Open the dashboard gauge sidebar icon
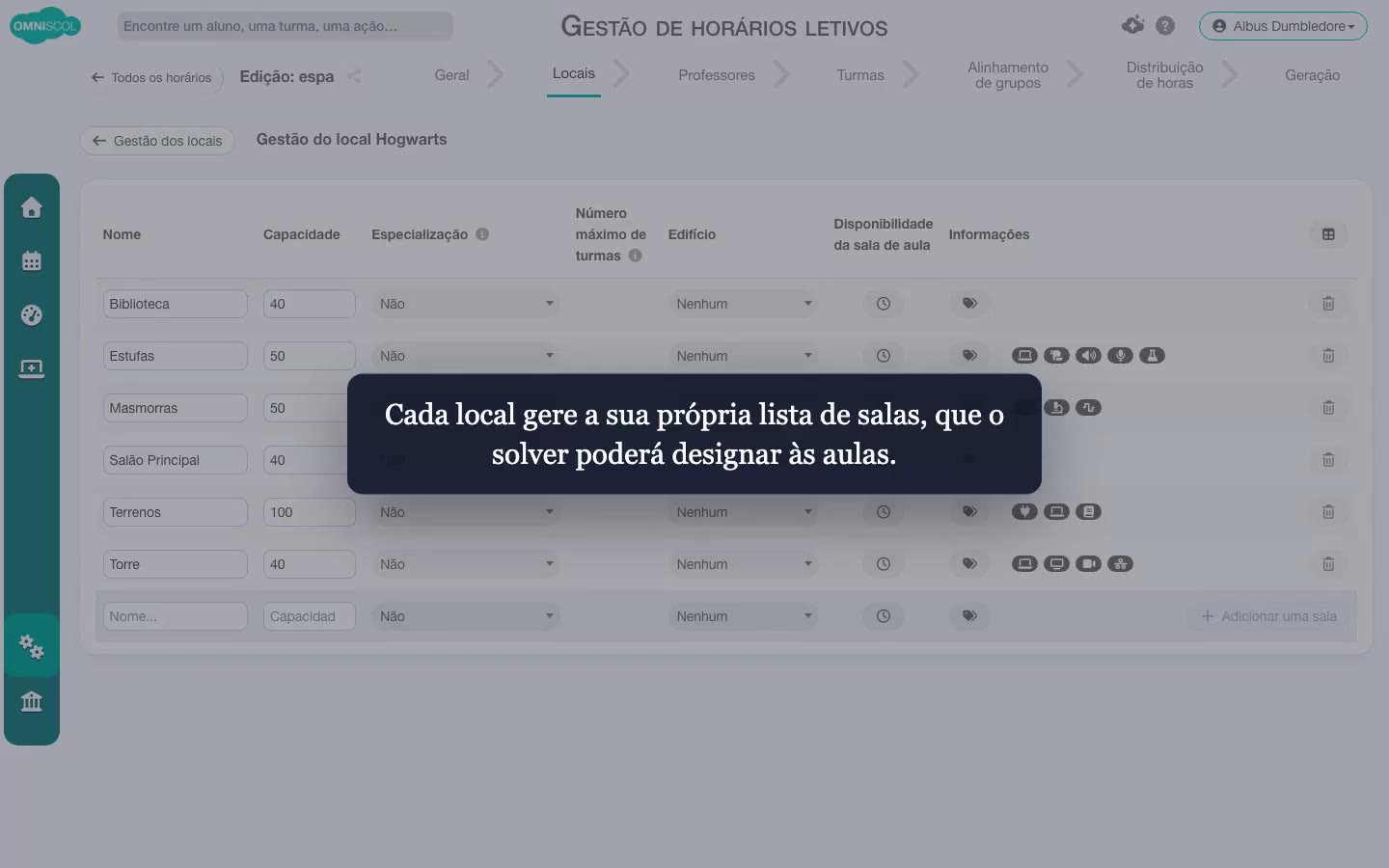The image size is (1389, 868). [x=32, y=314]
